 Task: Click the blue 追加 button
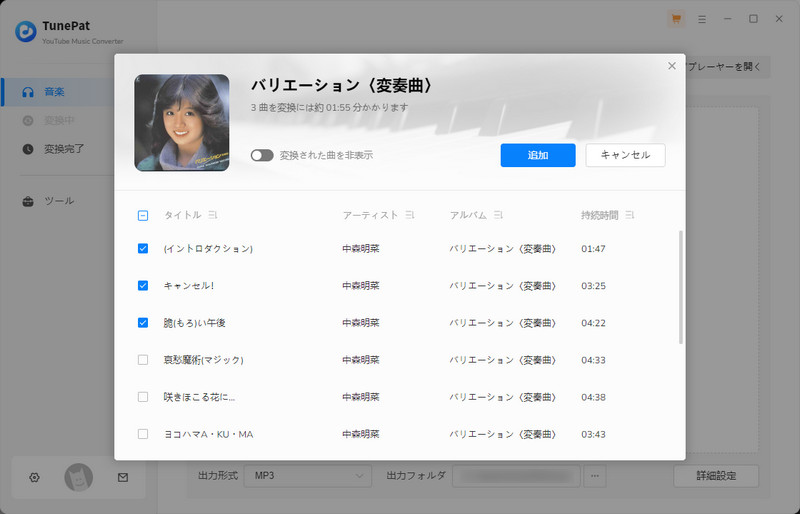[x=538, y=155]
